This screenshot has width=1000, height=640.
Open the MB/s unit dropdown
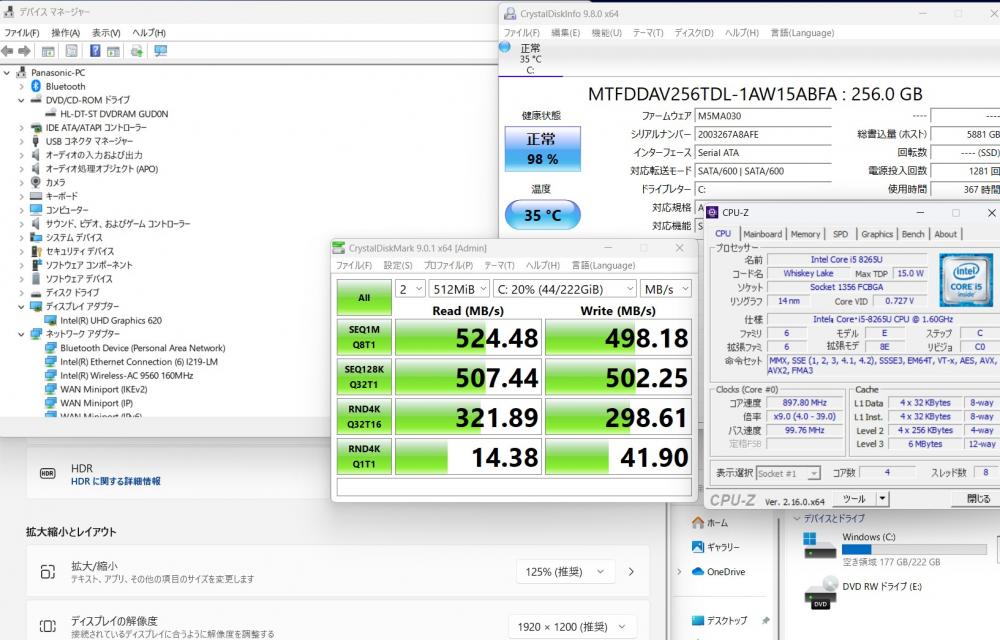665,289
